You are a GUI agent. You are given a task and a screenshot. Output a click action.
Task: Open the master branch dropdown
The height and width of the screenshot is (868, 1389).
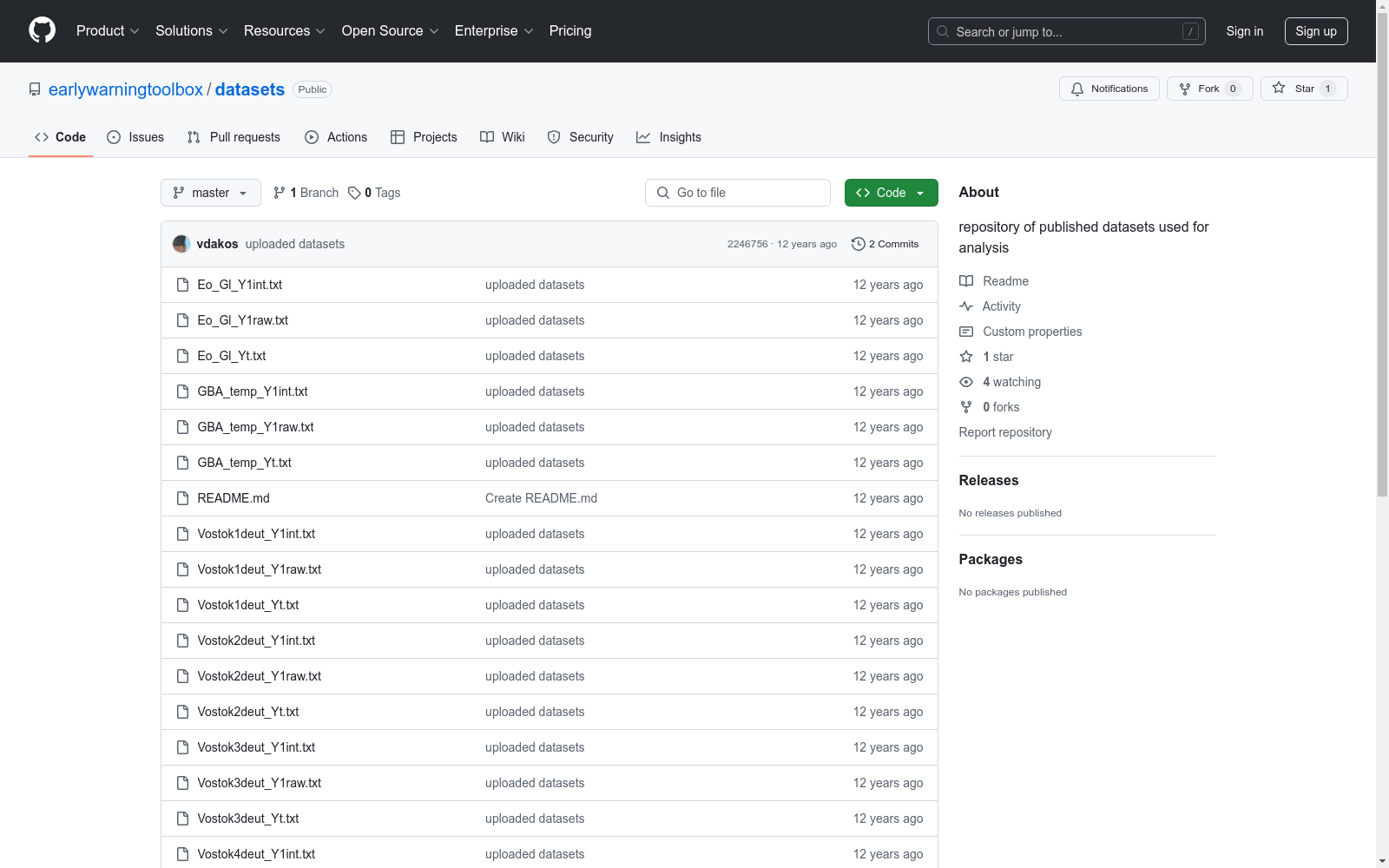click(211, 193)
